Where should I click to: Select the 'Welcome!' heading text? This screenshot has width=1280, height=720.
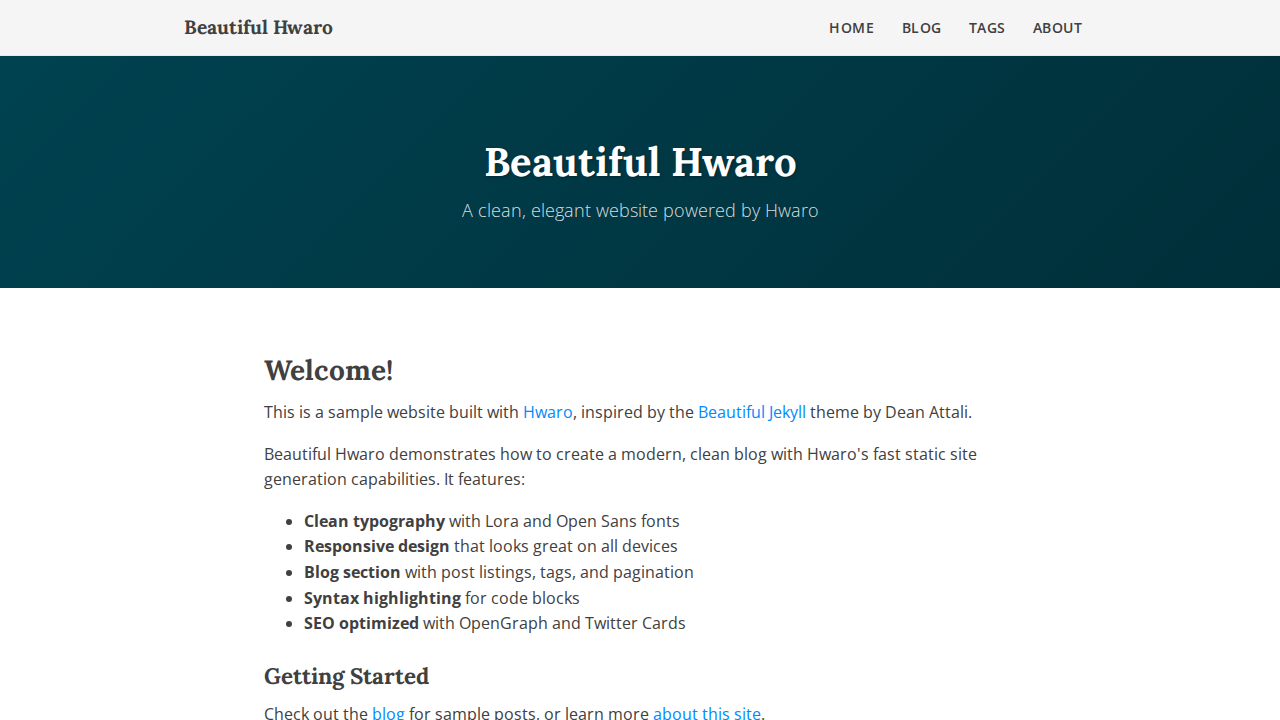(329, 370)
